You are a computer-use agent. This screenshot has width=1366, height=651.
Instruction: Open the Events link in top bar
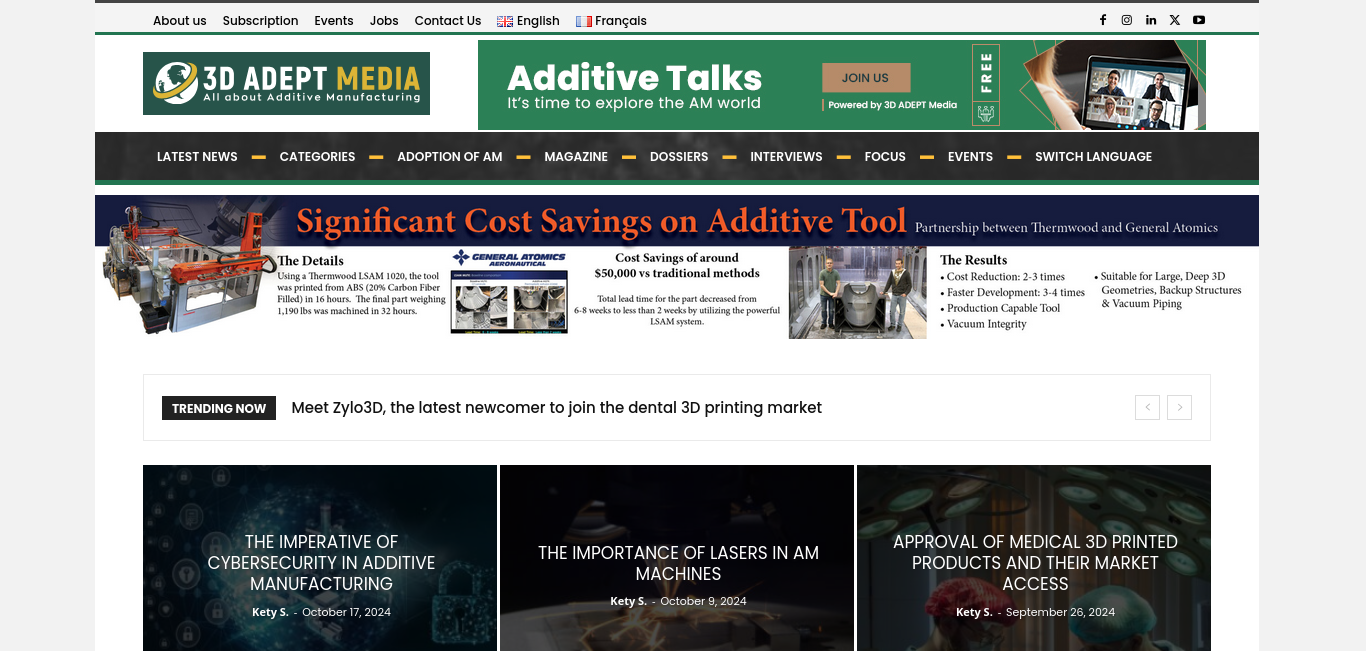334,21
